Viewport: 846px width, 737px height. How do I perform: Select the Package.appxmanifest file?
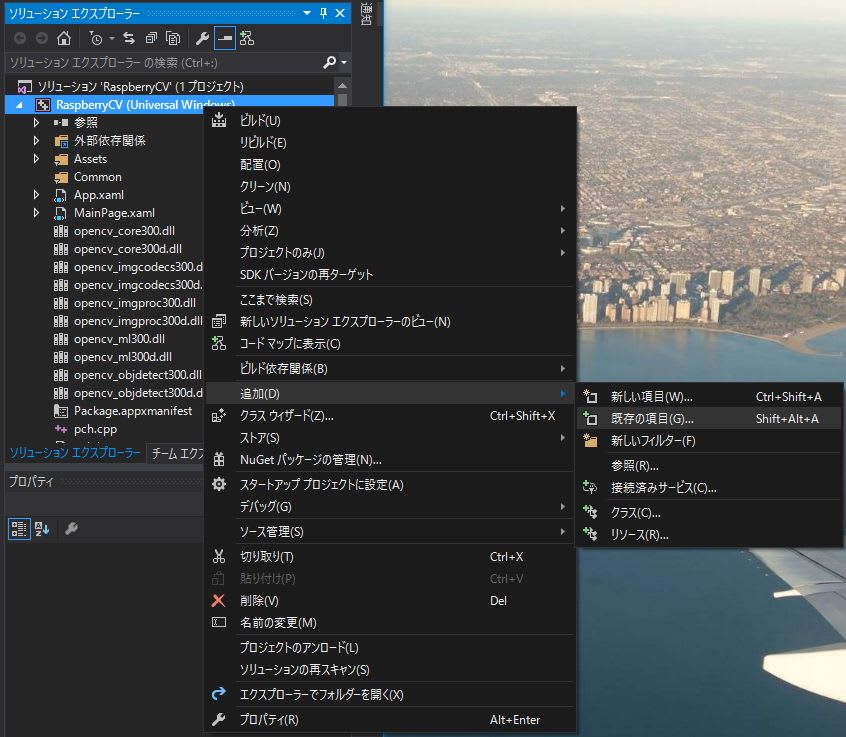tap(132, 411)
